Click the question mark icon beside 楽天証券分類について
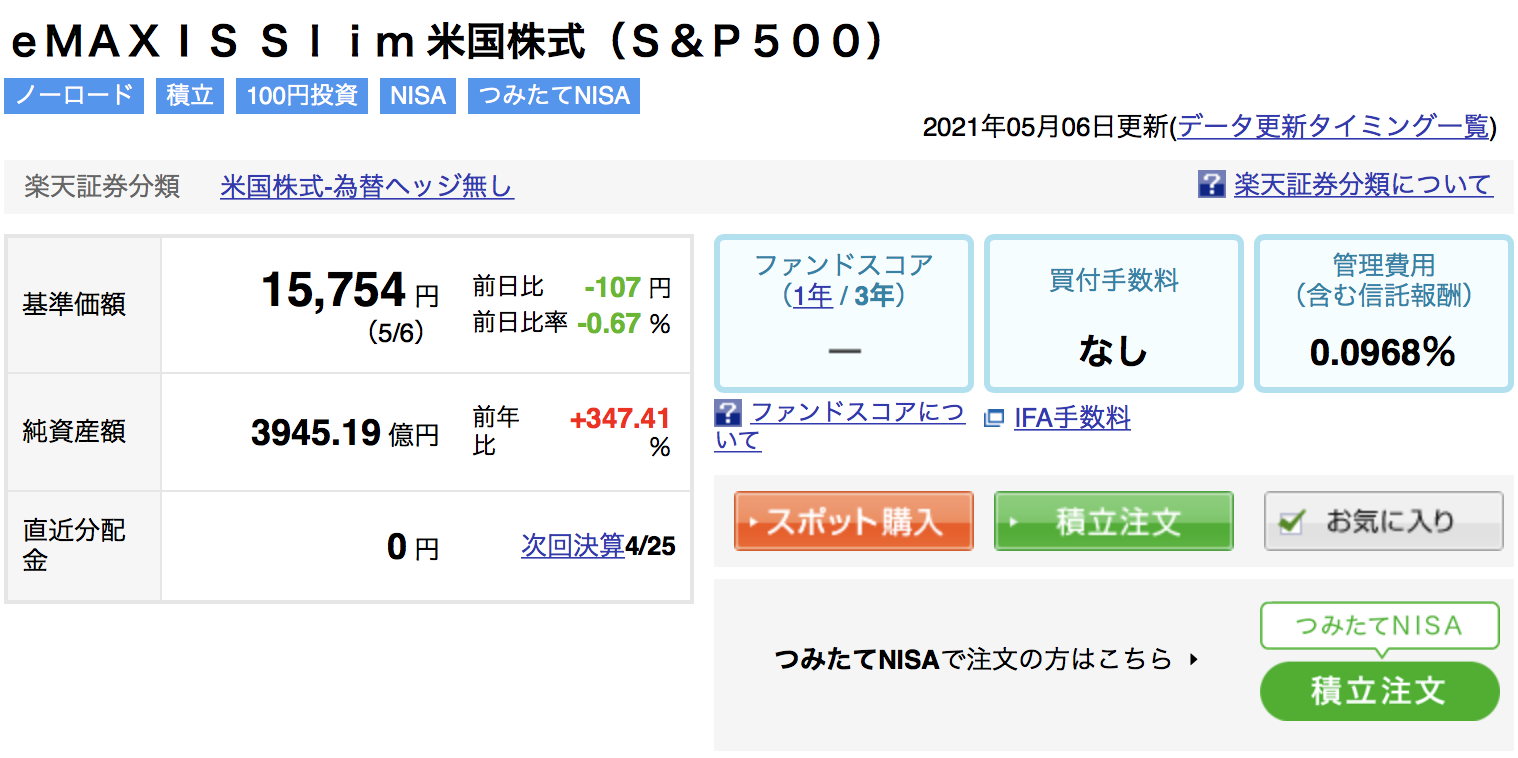This screenshot has height=758, width=1518. [1210, 184]
